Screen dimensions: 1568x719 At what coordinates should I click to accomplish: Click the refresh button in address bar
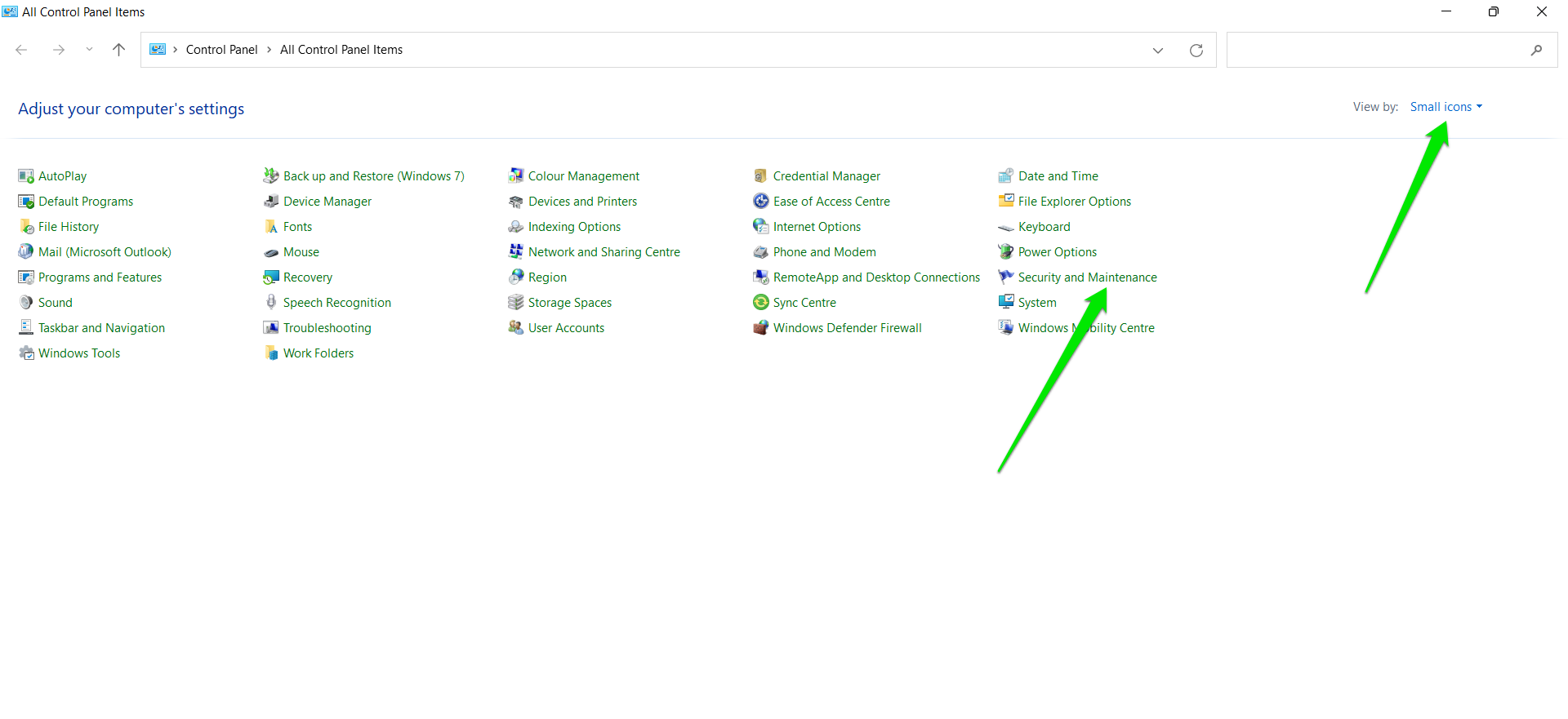(1196, 50)
